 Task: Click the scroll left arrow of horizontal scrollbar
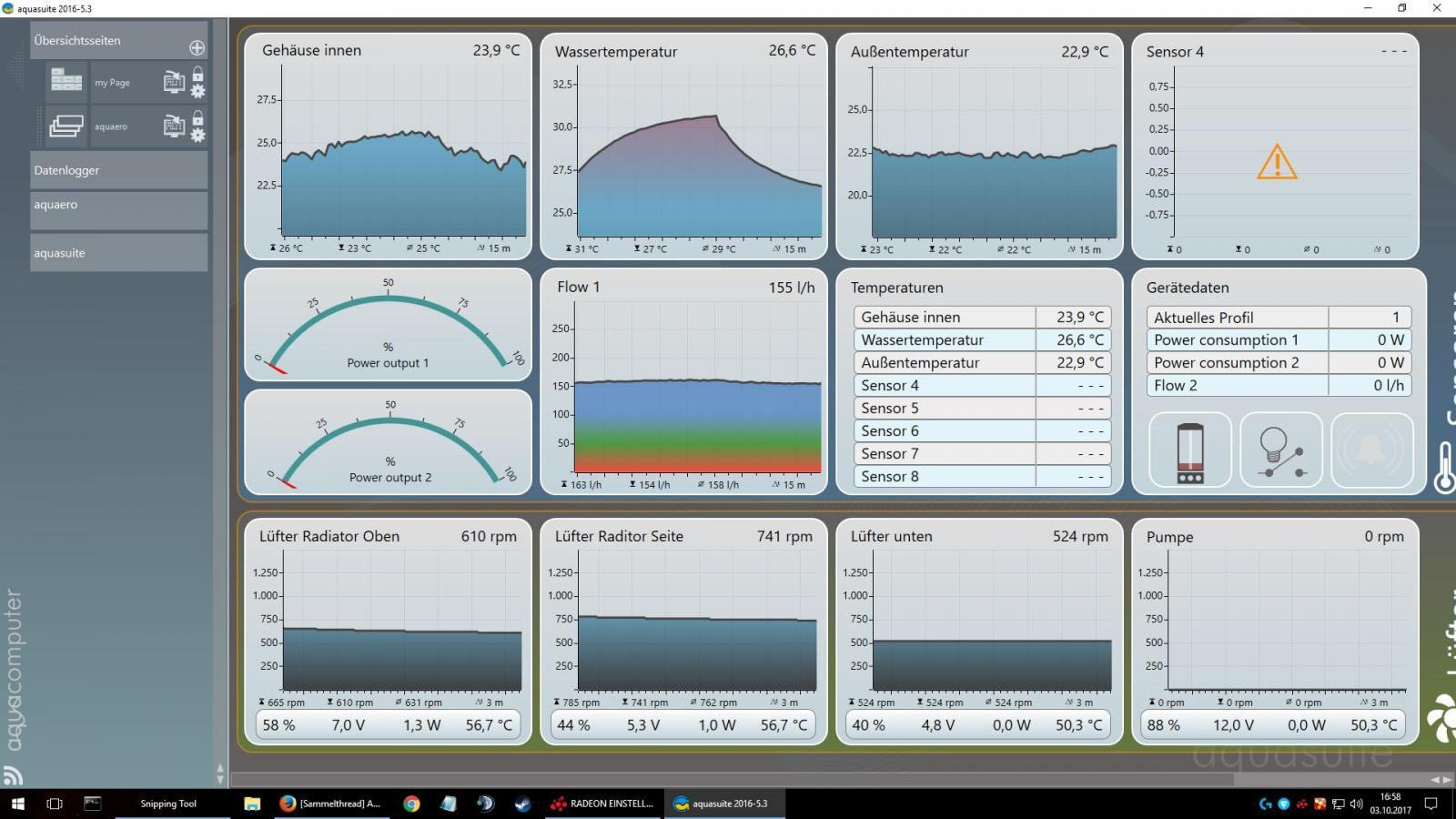click(x=1435, y=780)
